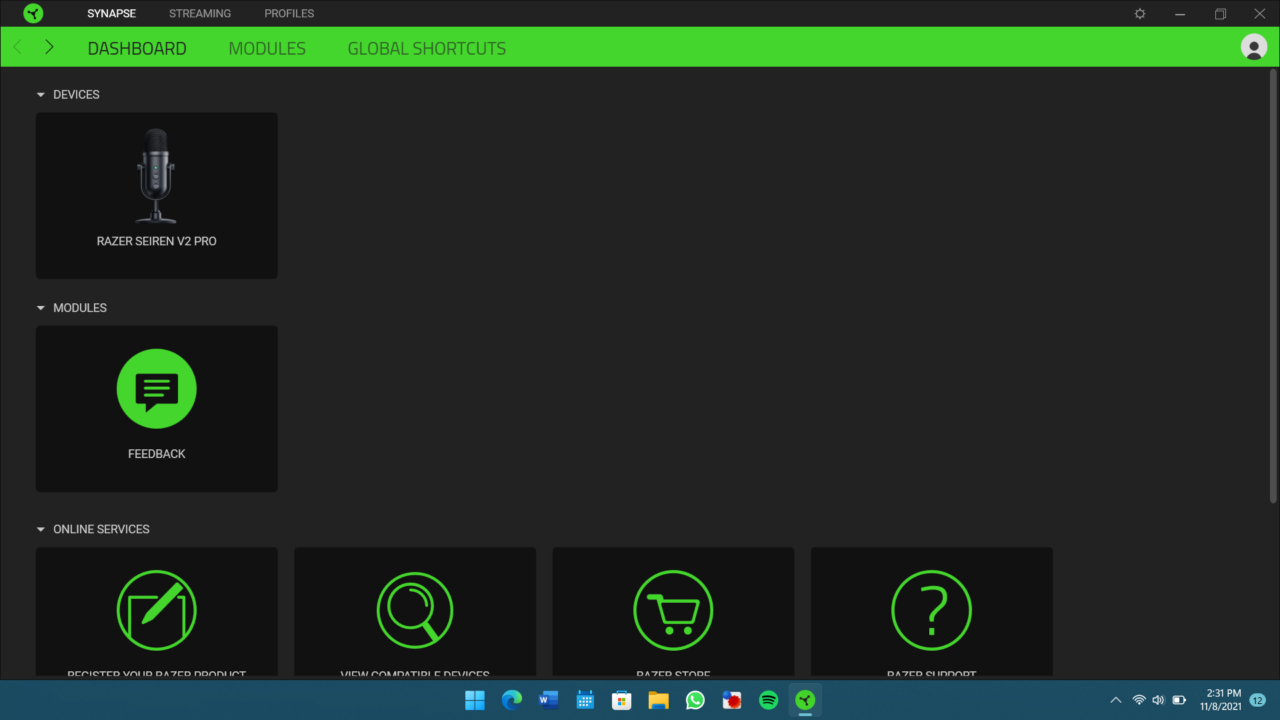
Task: Open the Razer Seiren V2 Pro microphone device
Action: (x=157, y=195)
